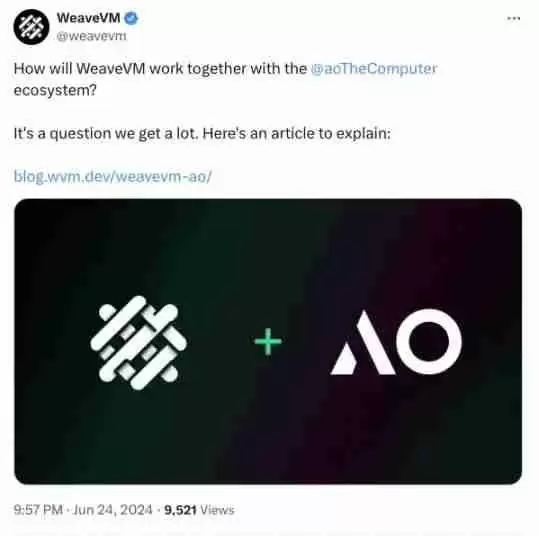
Task: Click 'Here's an article to explain' text
Action: point(297,133)
